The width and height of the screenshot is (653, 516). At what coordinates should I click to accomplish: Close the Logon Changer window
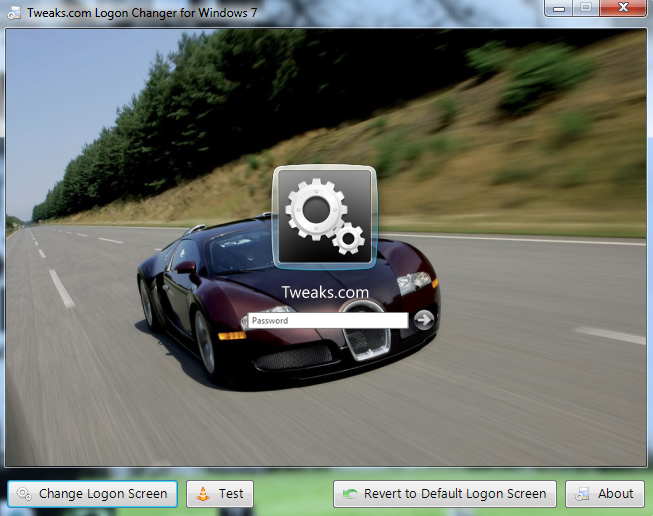(623, 8)
